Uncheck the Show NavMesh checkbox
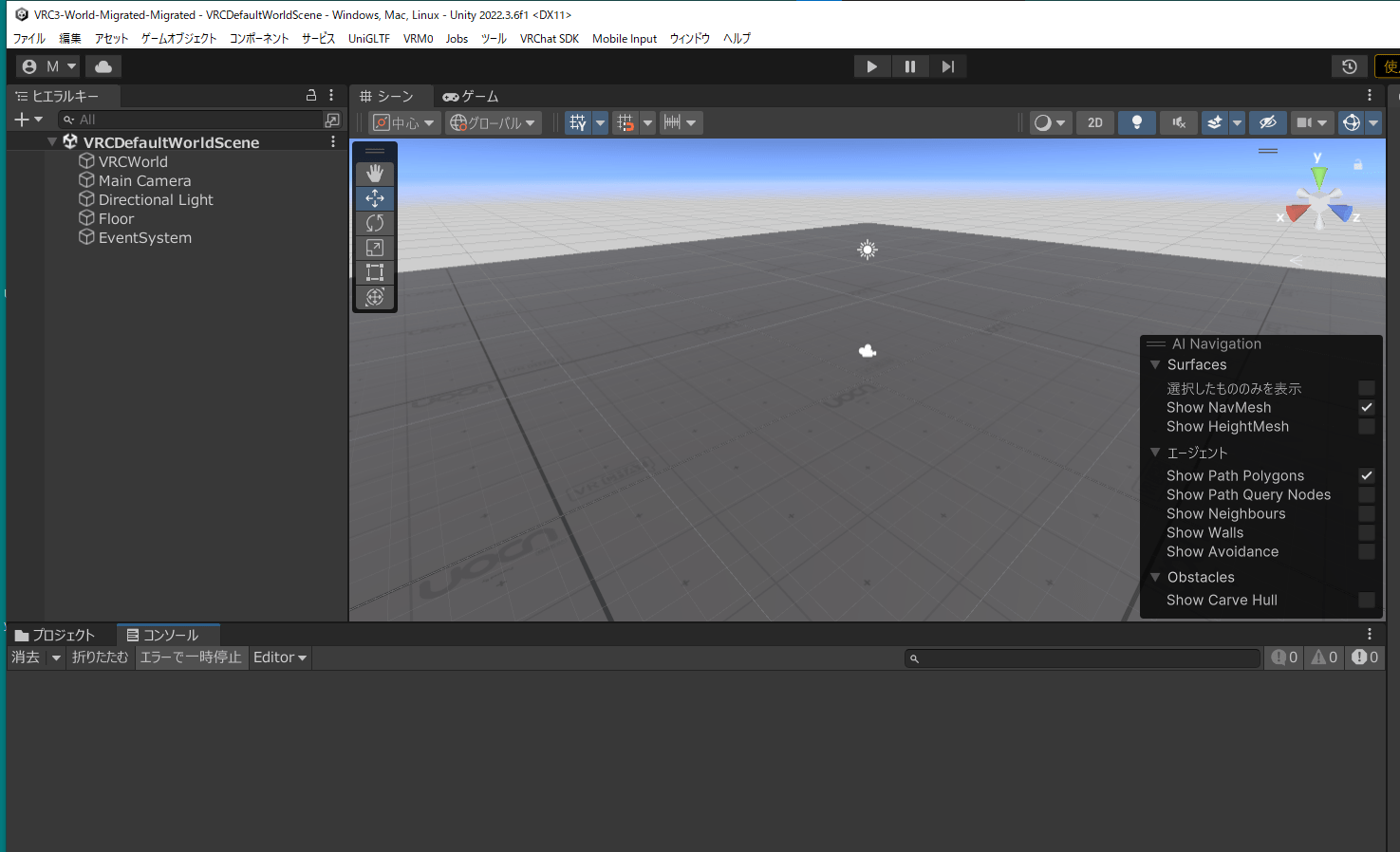Viewport: 1400px width, 852px height. coord(1366,407)
